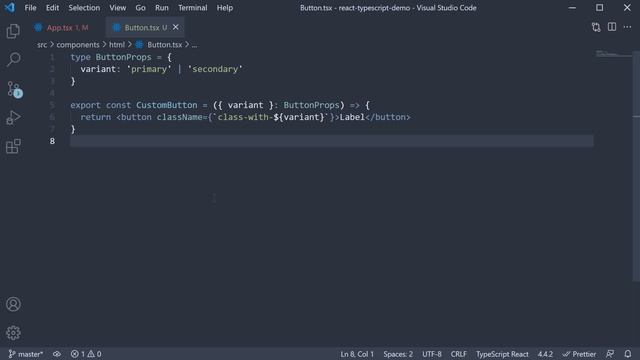Viewport: 640px width, 360px height.
Task: Change language mode TypeScript React
Action: tap(502, 354)
